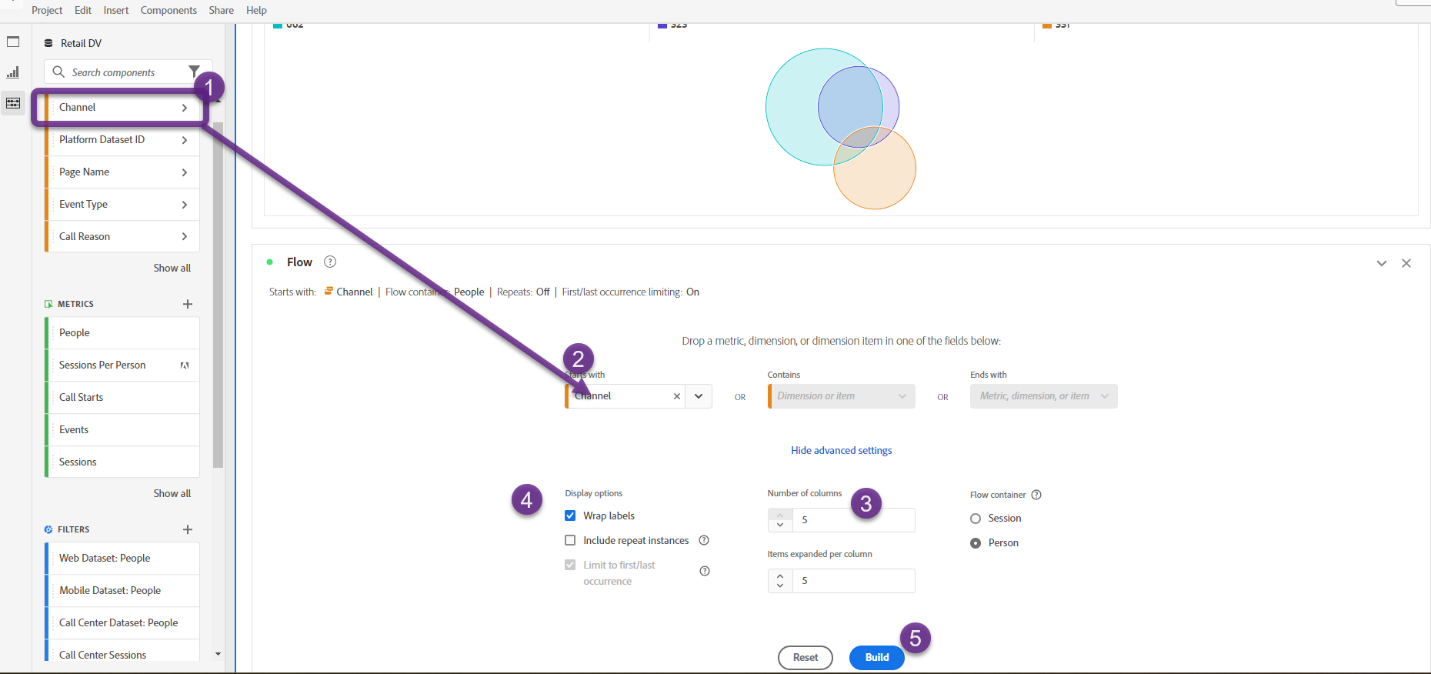Select the Person flow container radio

pyautogui.click(x=976, y=543)
